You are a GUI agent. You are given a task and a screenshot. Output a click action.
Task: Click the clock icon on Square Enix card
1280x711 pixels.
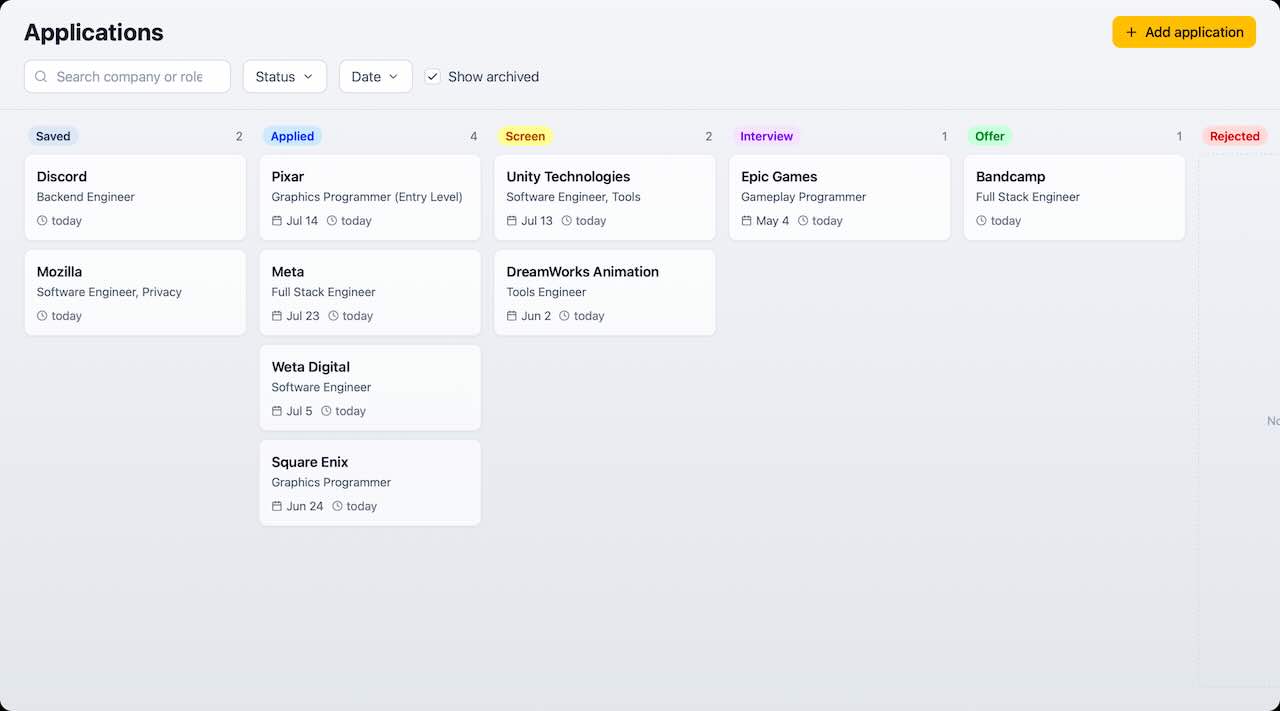click(337, 506)
